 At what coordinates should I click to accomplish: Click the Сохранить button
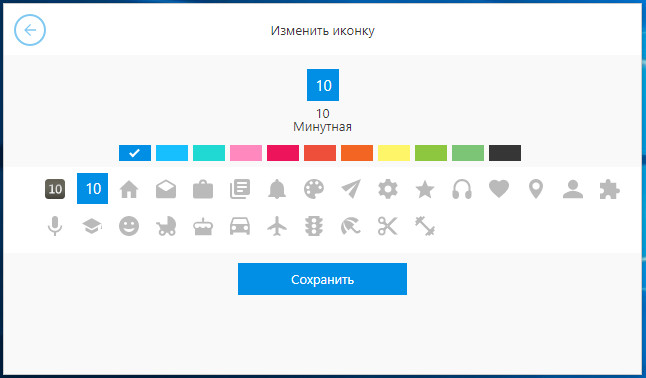322,279
